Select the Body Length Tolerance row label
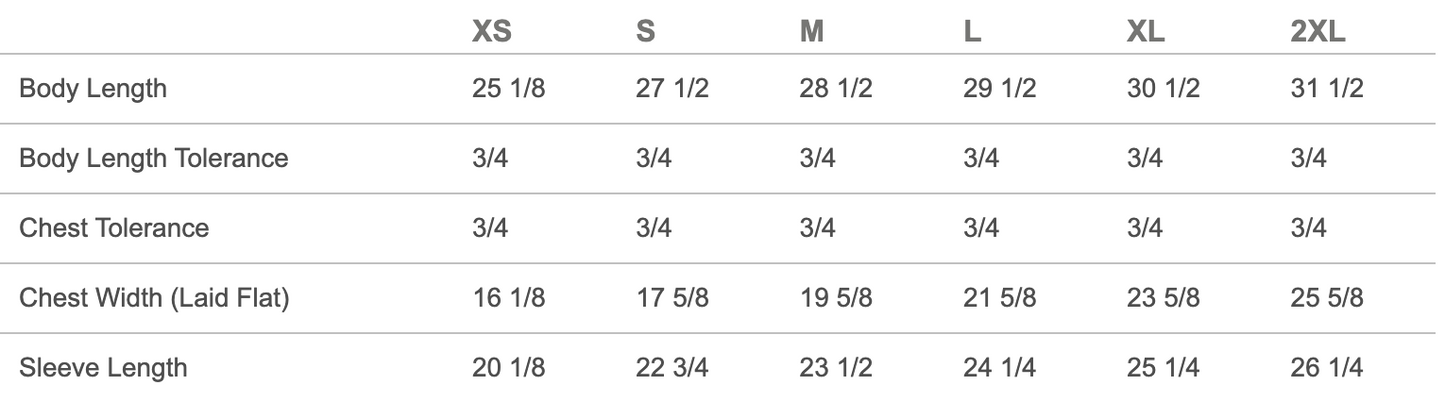This screenshot has width=1445, height=402. (154, 158)
